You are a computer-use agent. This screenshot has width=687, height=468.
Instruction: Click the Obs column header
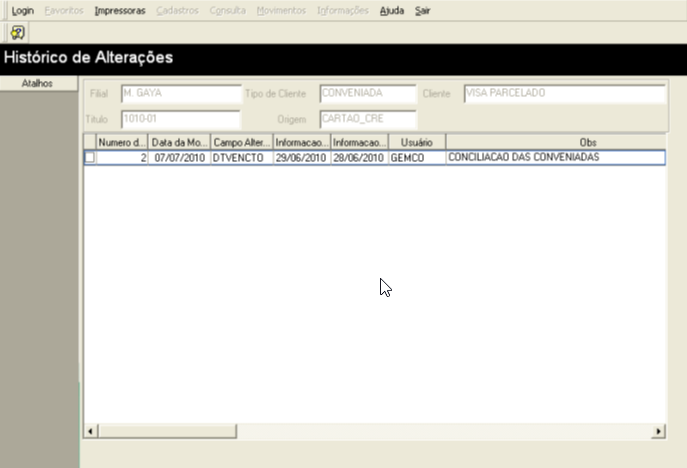pyautogui.click(x=556, y=142)
